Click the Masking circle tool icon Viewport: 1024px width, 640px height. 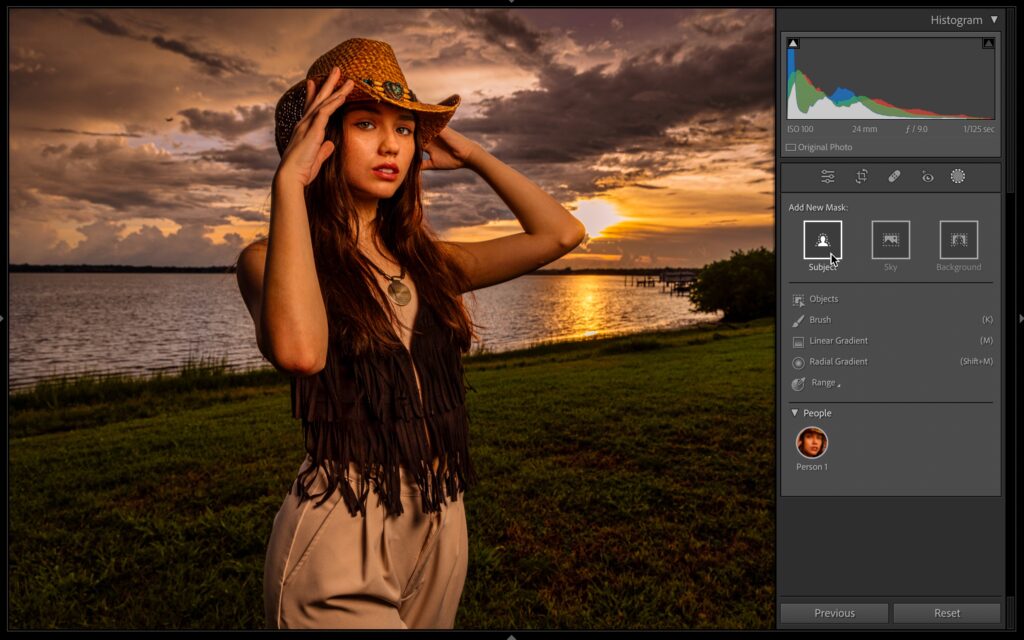point(957,177)
